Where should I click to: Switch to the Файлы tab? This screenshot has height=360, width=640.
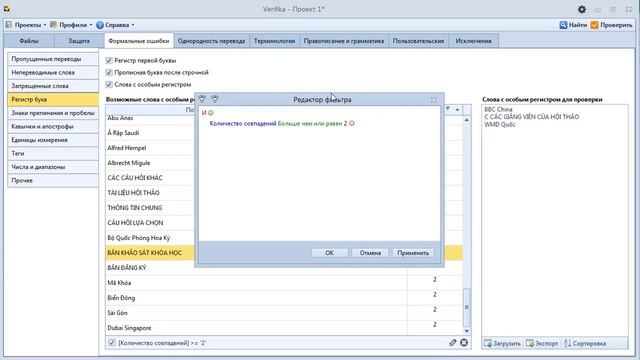click(29, 41)
